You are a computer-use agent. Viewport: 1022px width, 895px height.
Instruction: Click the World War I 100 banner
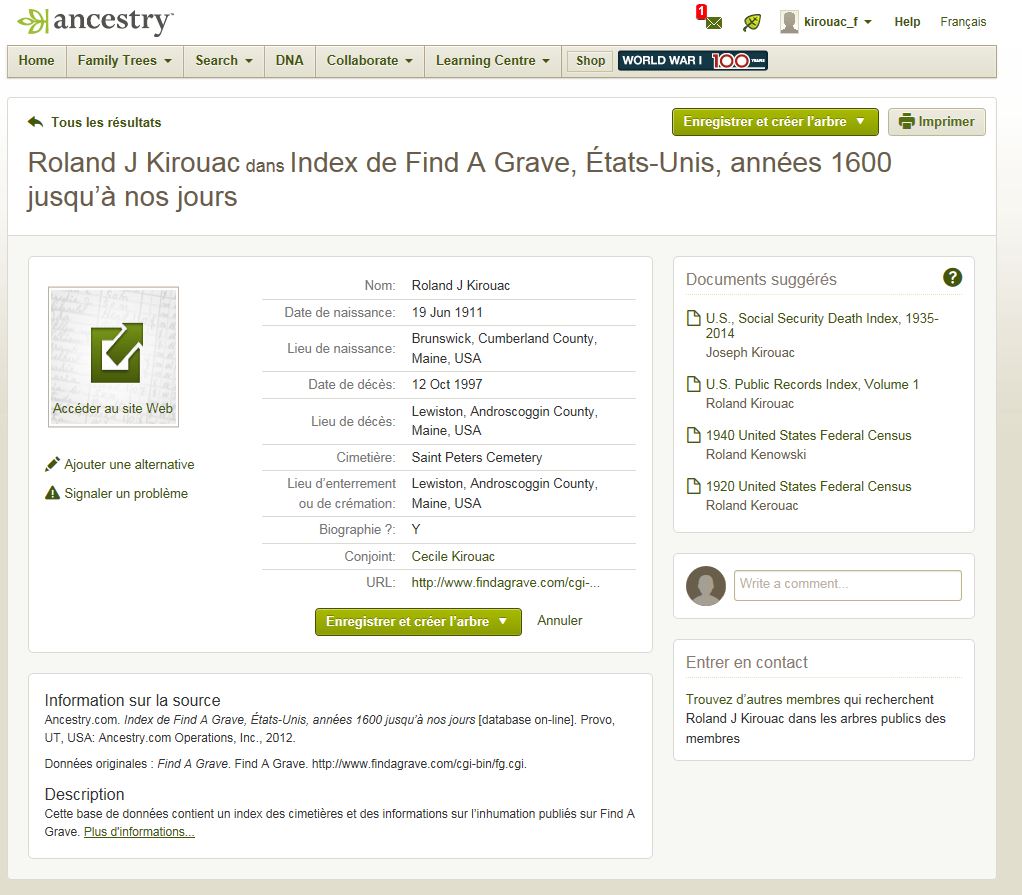pos(692,61)
